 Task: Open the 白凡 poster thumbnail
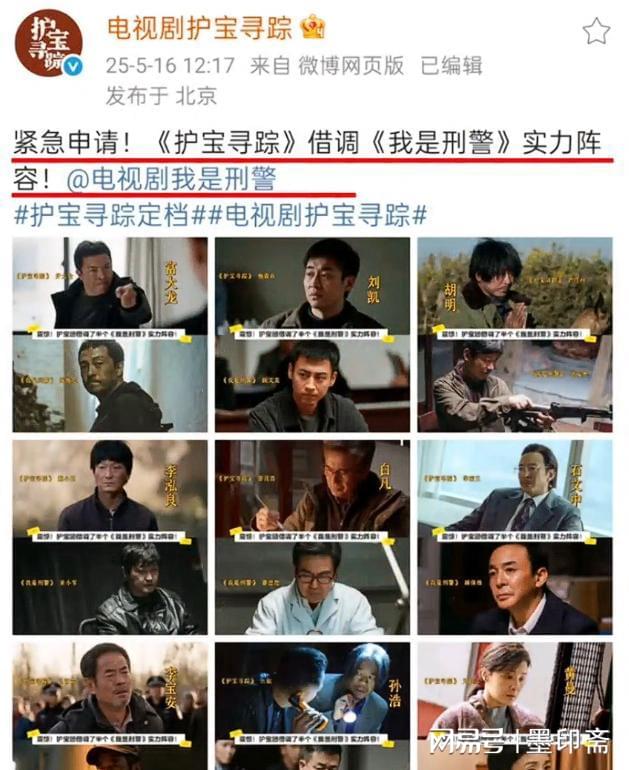312,537
